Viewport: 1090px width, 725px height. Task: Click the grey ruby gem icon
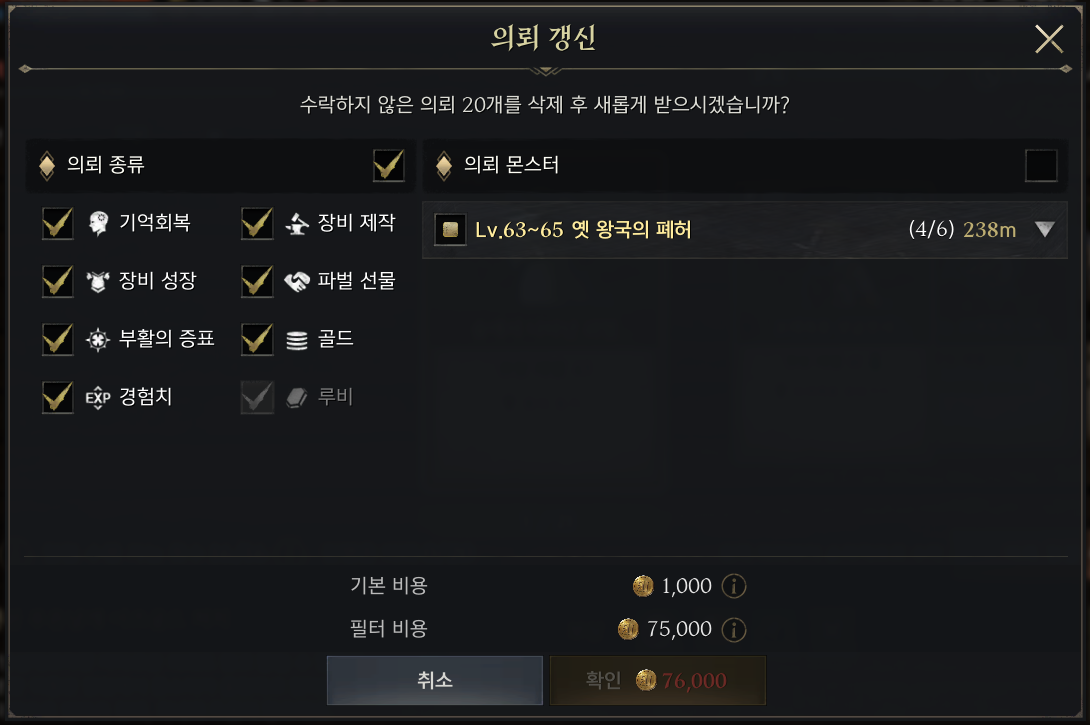(296, 397)
